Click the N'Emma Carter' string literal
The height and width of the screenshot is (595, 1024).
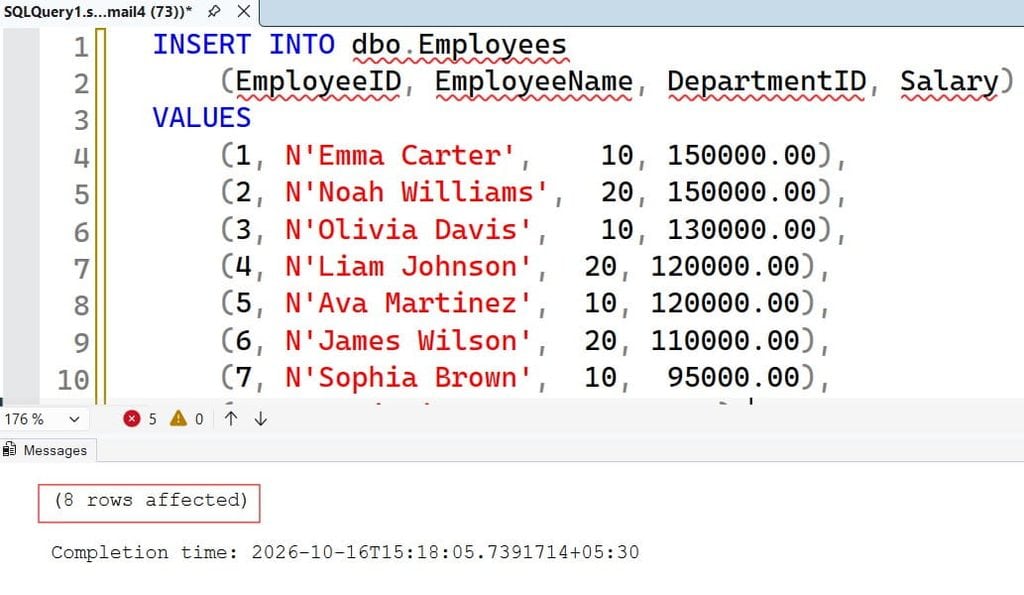(x=400, y=155)
